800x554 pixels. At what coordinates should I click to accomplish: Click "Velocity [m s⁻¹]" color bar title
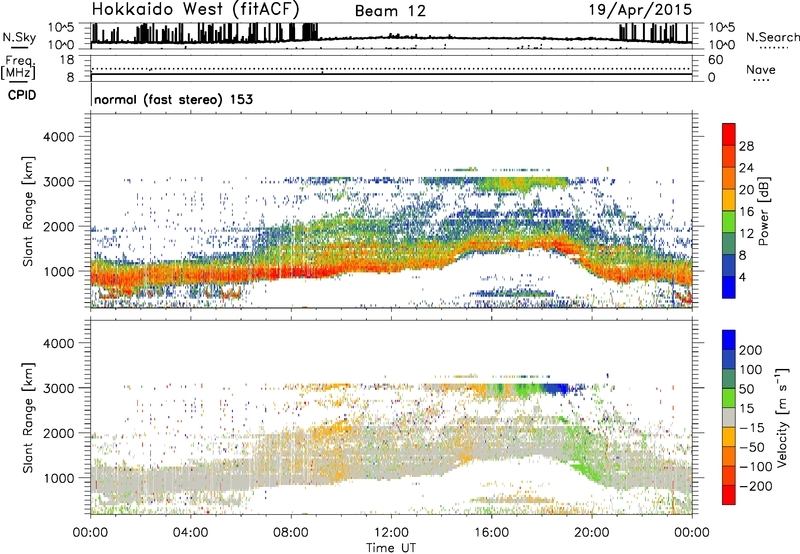[781, 417]
